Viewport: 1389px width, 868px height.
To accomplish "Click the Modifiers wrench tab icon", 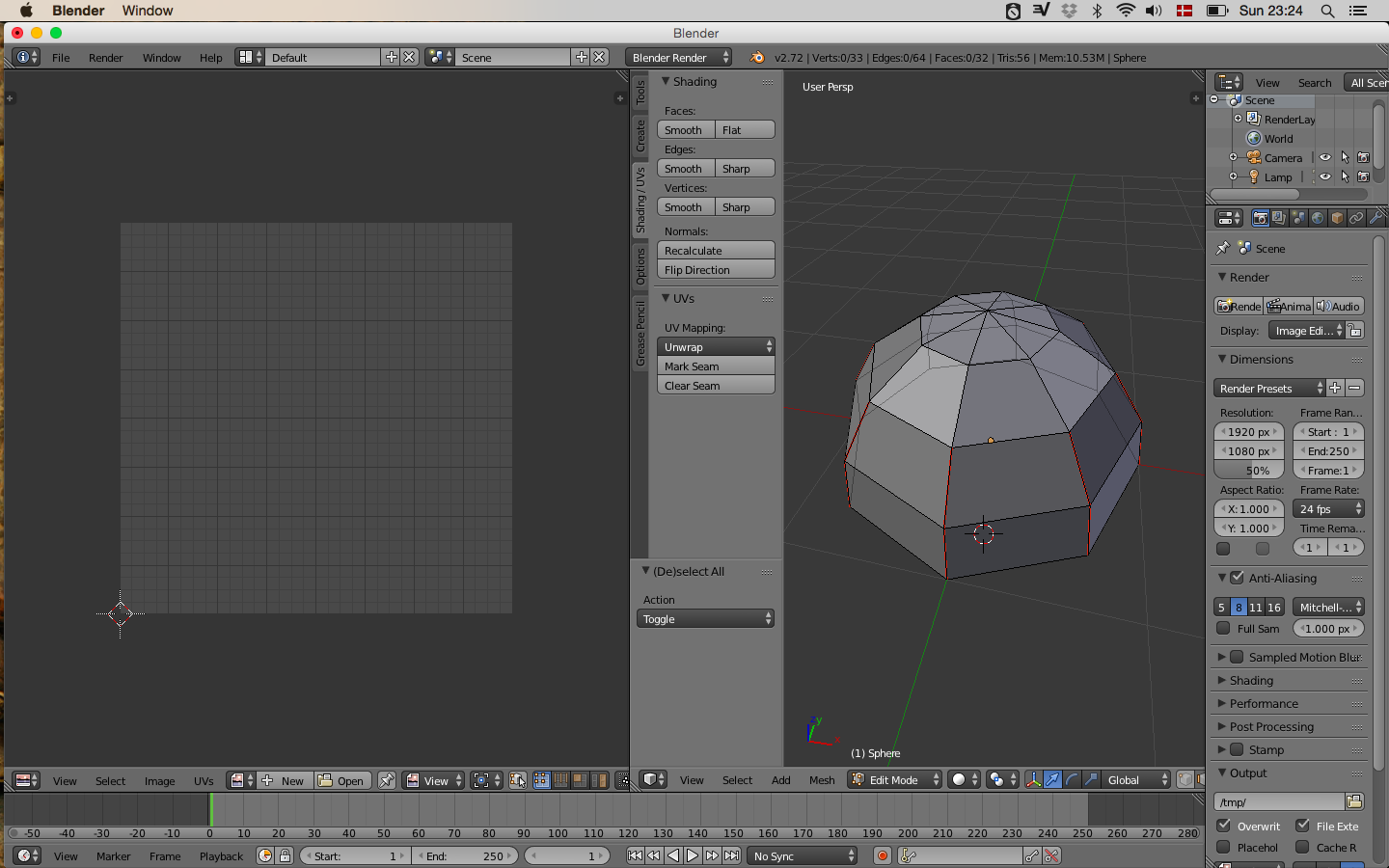I will tap(1375, 218).
